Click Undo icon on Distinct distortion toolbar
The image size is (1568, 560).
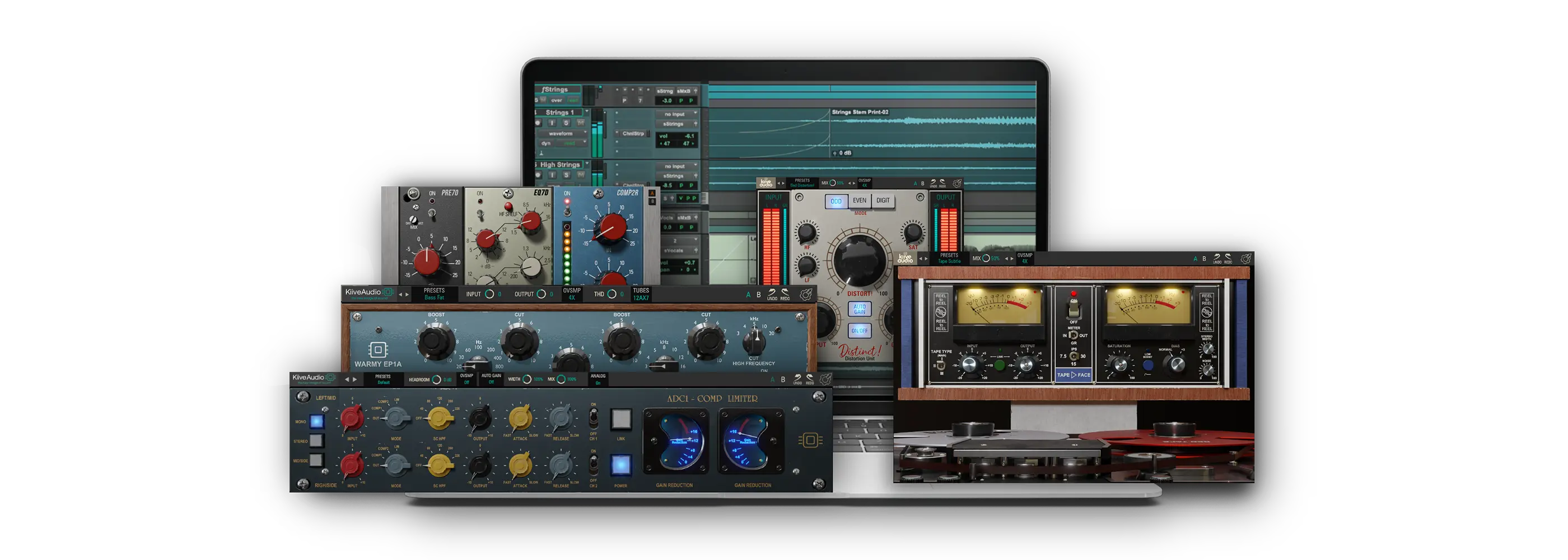933,183
